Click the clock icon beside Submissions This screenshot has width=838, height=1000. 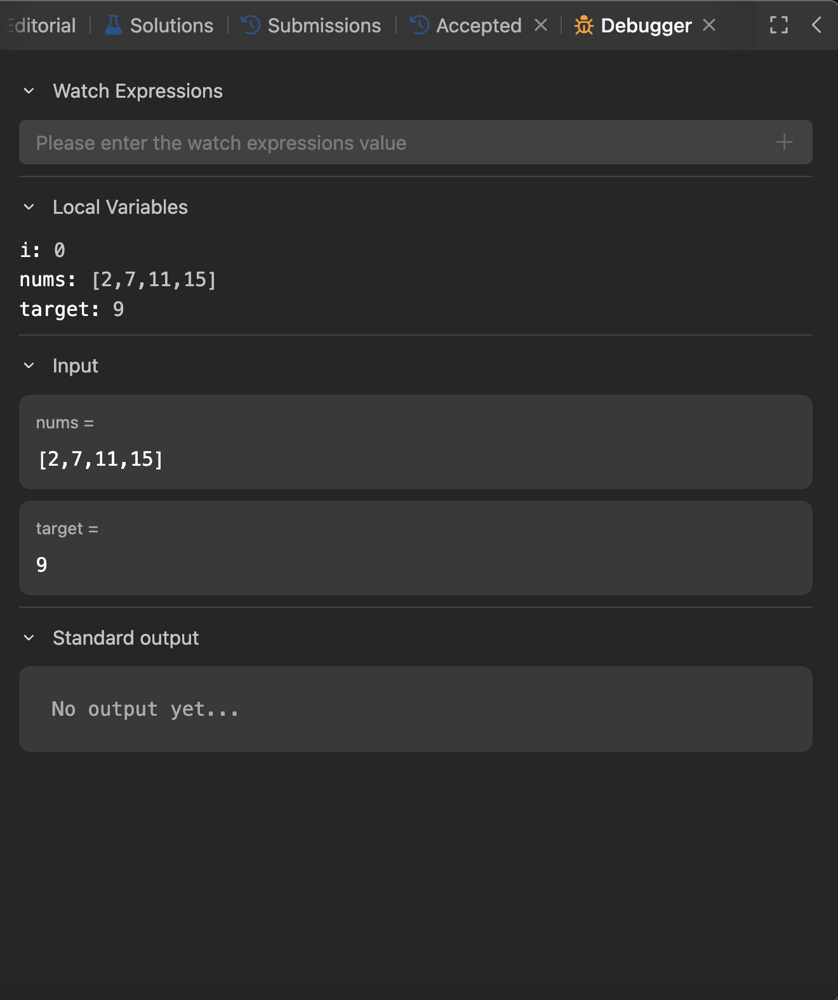[250, 26]
